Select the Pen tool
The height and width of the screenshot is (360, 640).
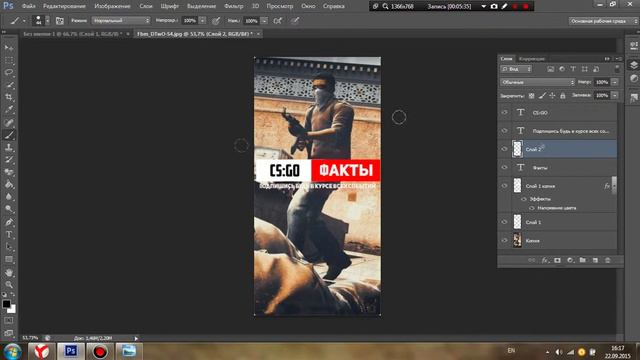point(9,222)
